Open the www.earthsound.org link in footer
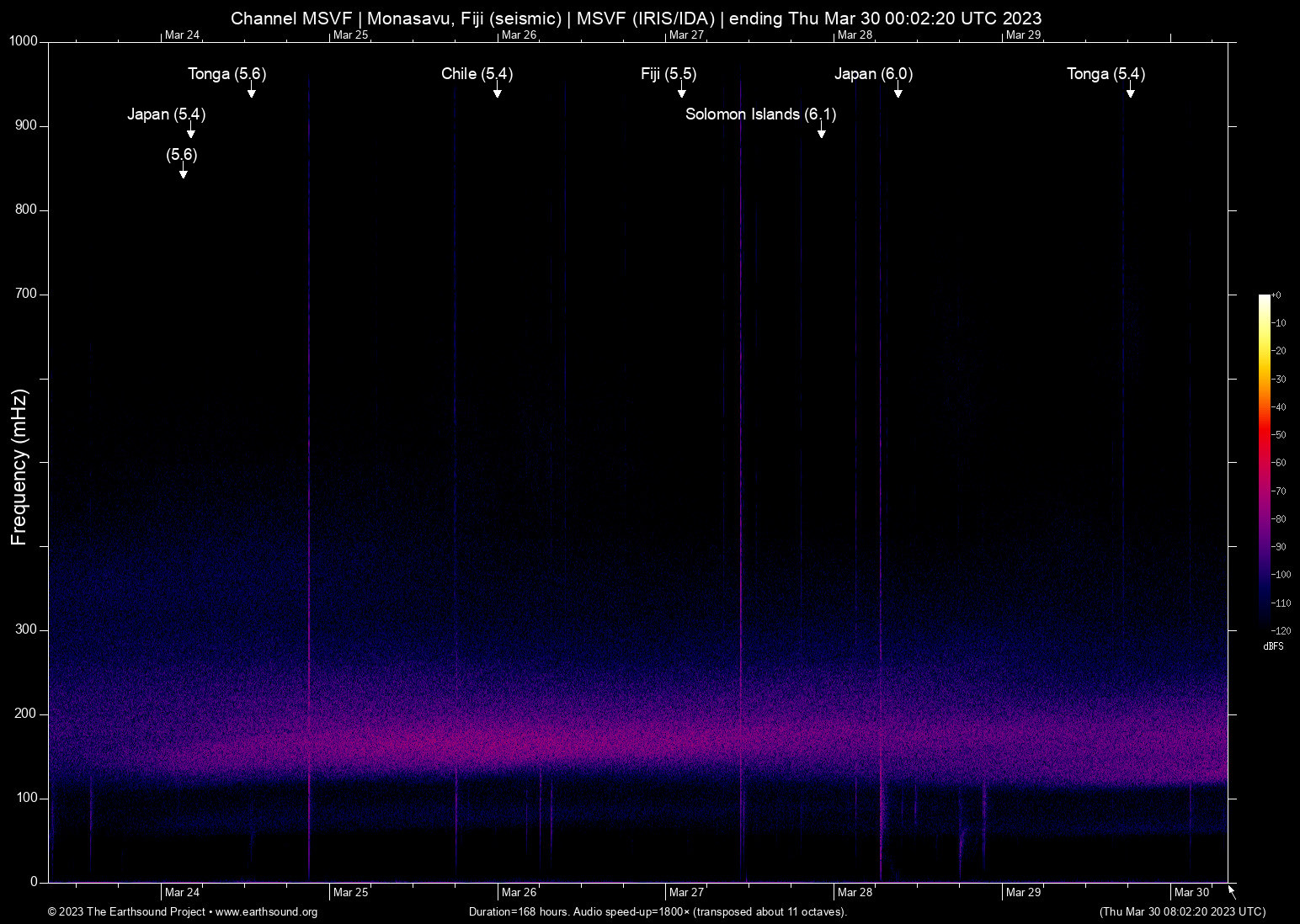Image resolution: width=1300 pixels, height=924 pixels. (x=267, y=912)
